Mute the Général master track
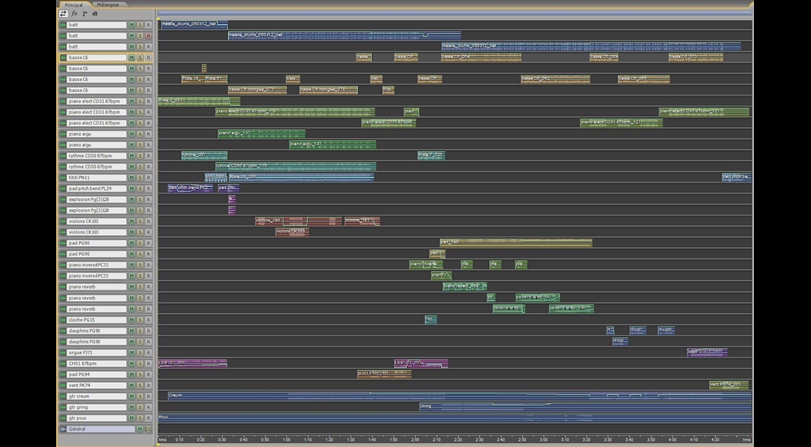 pyautogui.click(x=134, y=429)
